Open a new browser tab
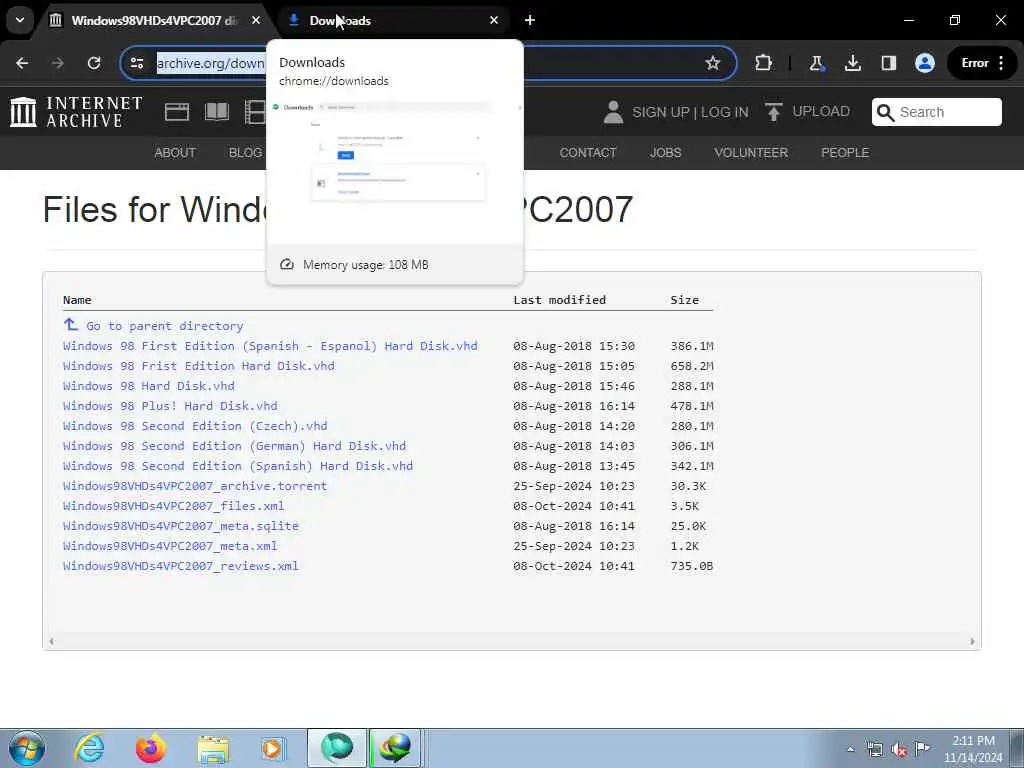 click(530, 20)
